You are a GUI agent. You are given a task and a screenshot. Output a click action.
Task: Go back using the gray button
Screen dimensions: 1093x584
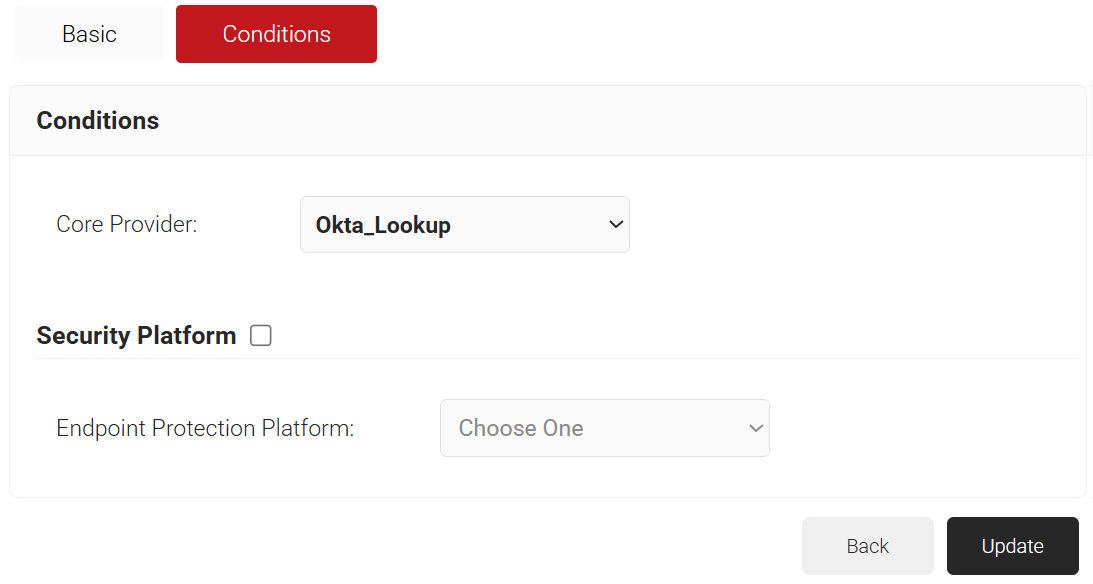867,546
